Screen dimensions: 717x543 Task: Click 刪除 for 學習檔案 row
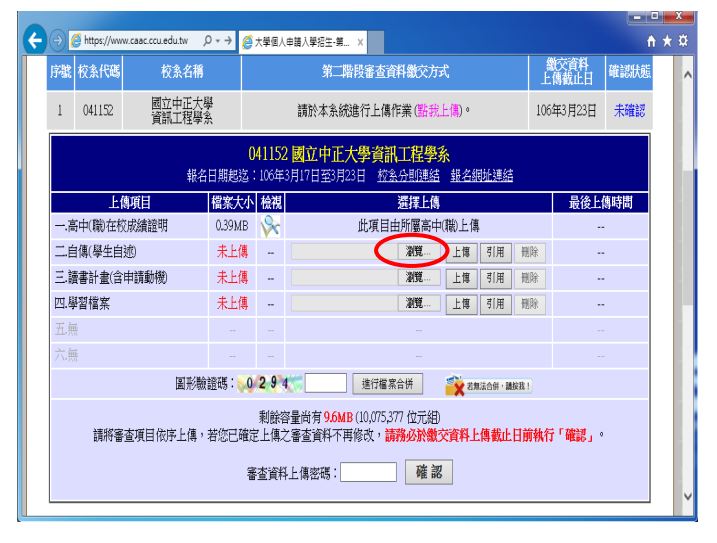[530, 304]
